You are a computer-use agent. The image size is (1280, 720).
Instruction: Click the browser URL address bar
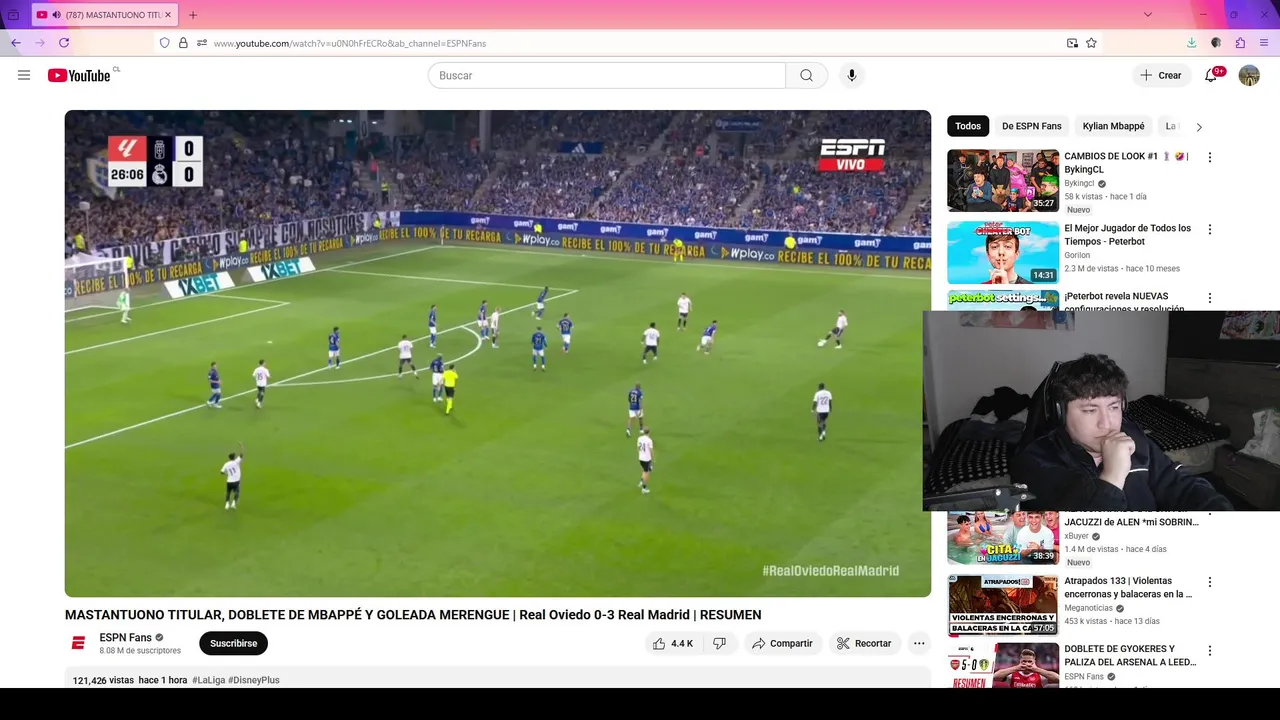pyautogui.click(x=630, y=43)
